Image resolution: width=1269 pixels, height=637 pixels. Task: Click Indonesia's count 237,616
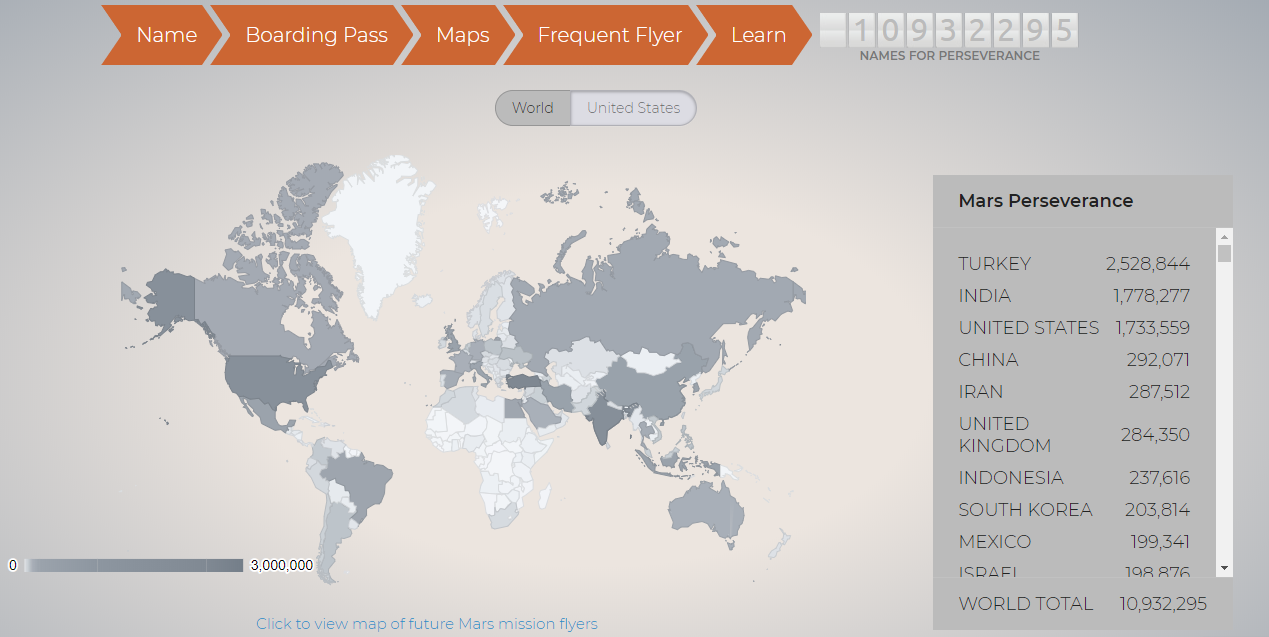[x=1160, y=478]
